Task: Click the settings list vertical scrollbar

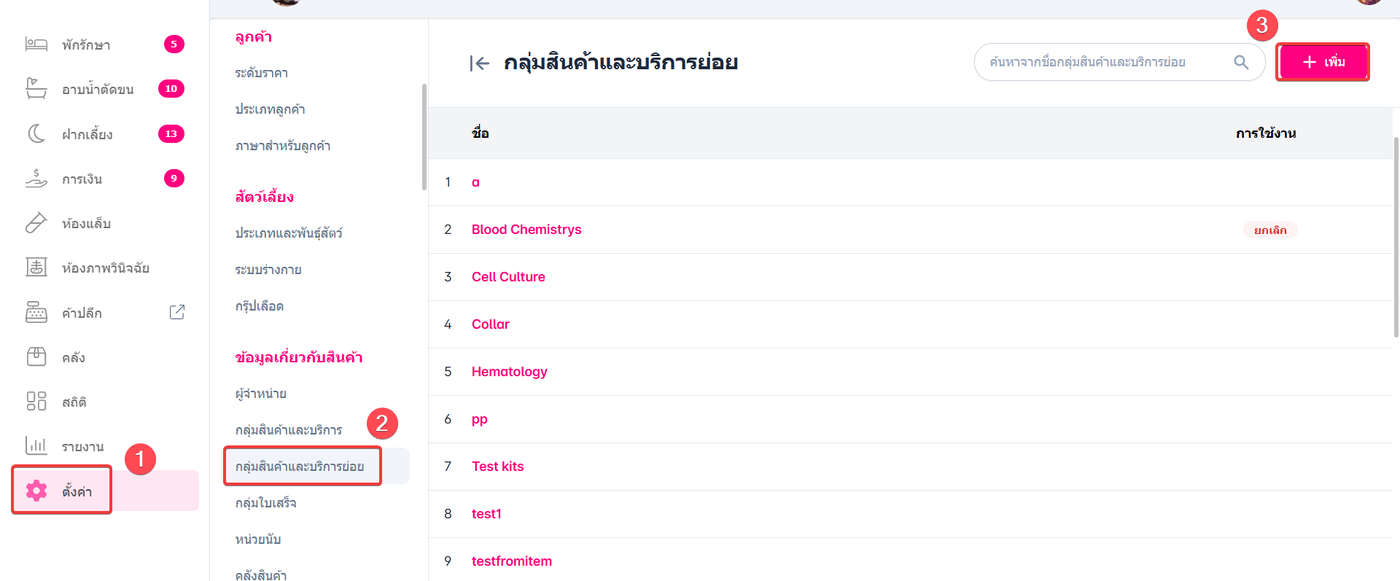Action: coord(424,135)
